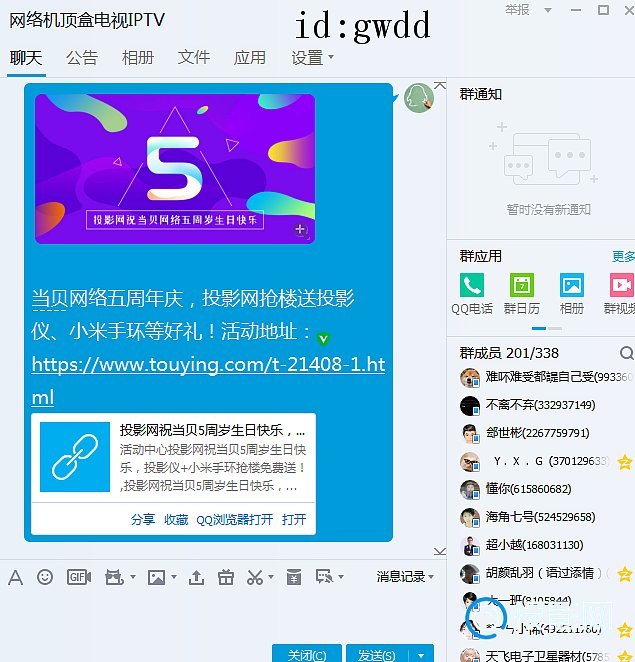The image size is (635, 662).
Task: Click the send picture icon
Action: (x=156, y=577)
